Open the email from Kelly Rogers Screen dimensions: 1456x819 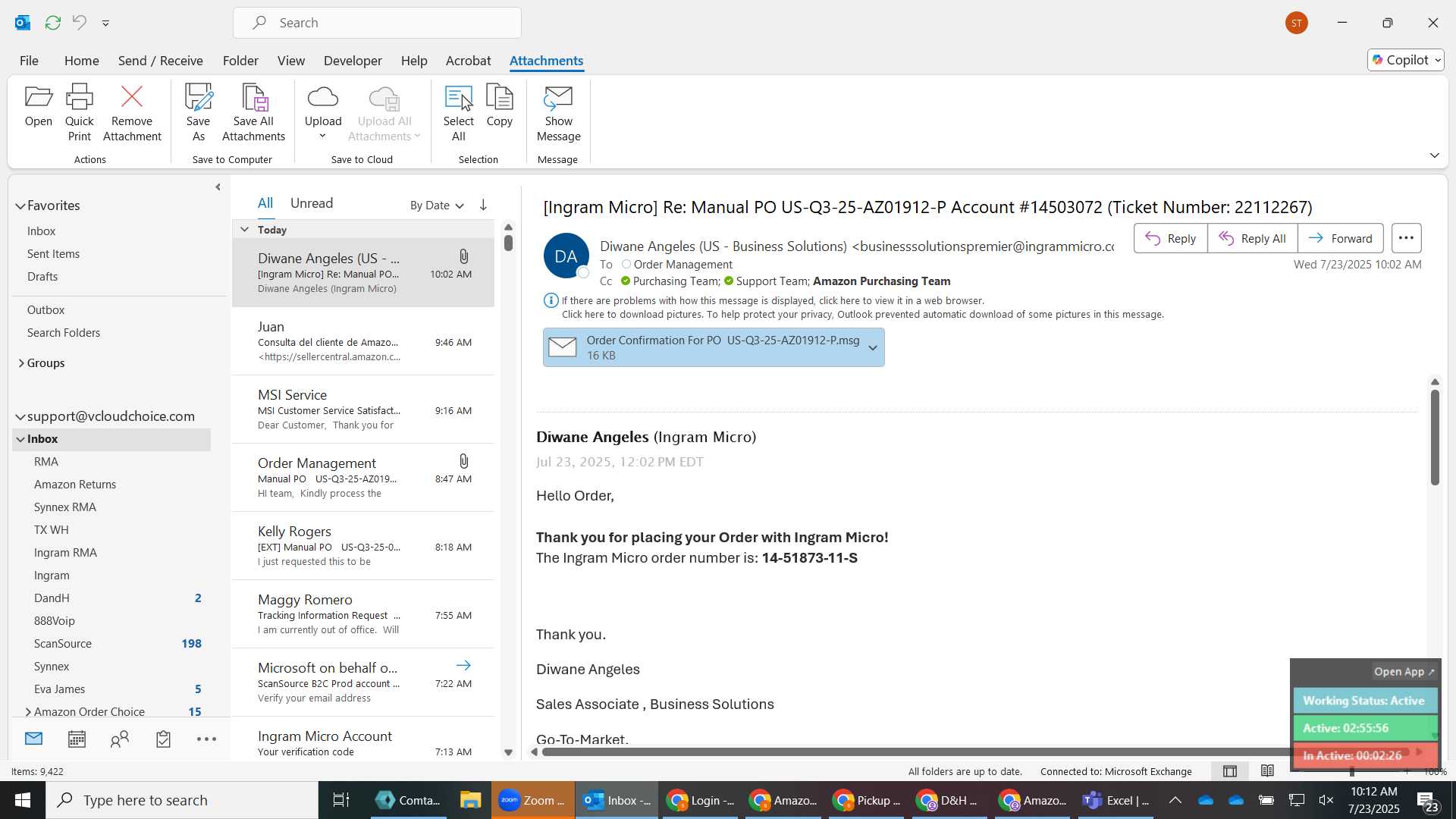363,546
